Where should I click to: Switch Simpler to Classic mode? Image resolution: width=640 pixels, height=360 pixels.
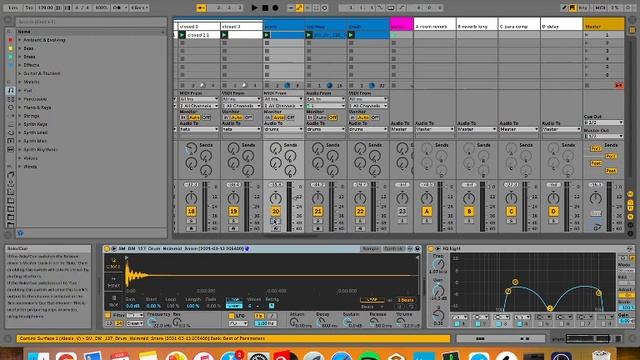(113, 264)
